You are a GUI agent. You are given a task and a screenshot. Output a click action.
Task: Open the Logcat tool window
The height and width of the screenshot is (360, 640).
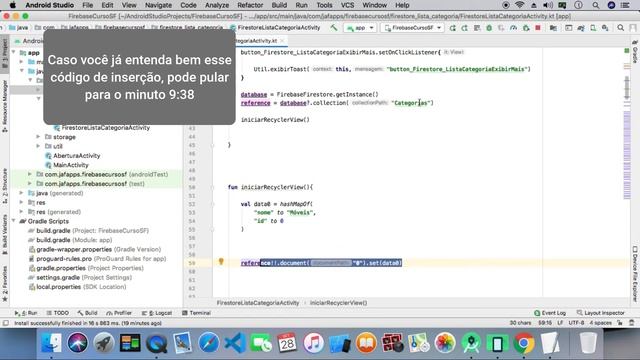coord(157,313)
